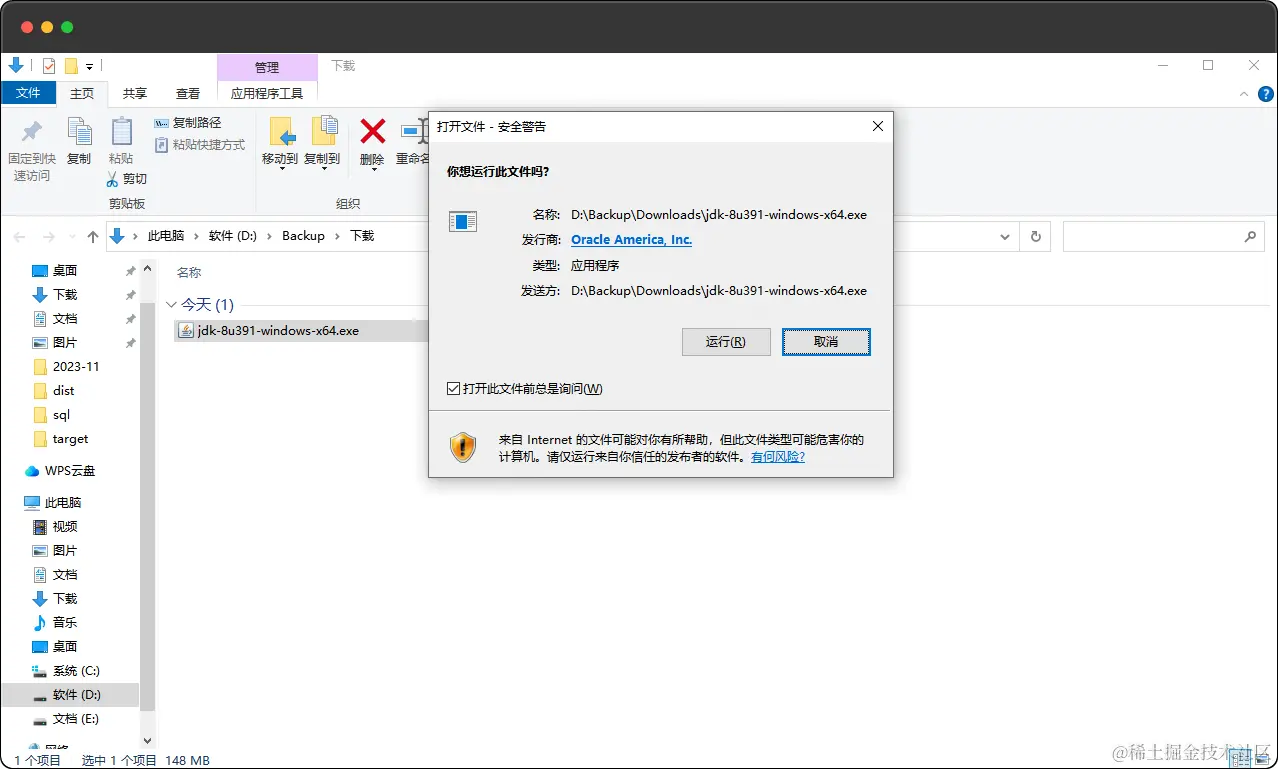The height and width of the screenshot is (769, 1278).
Task: Open the 'What's the risk' (有何风险) link
Action: (778, 457)
